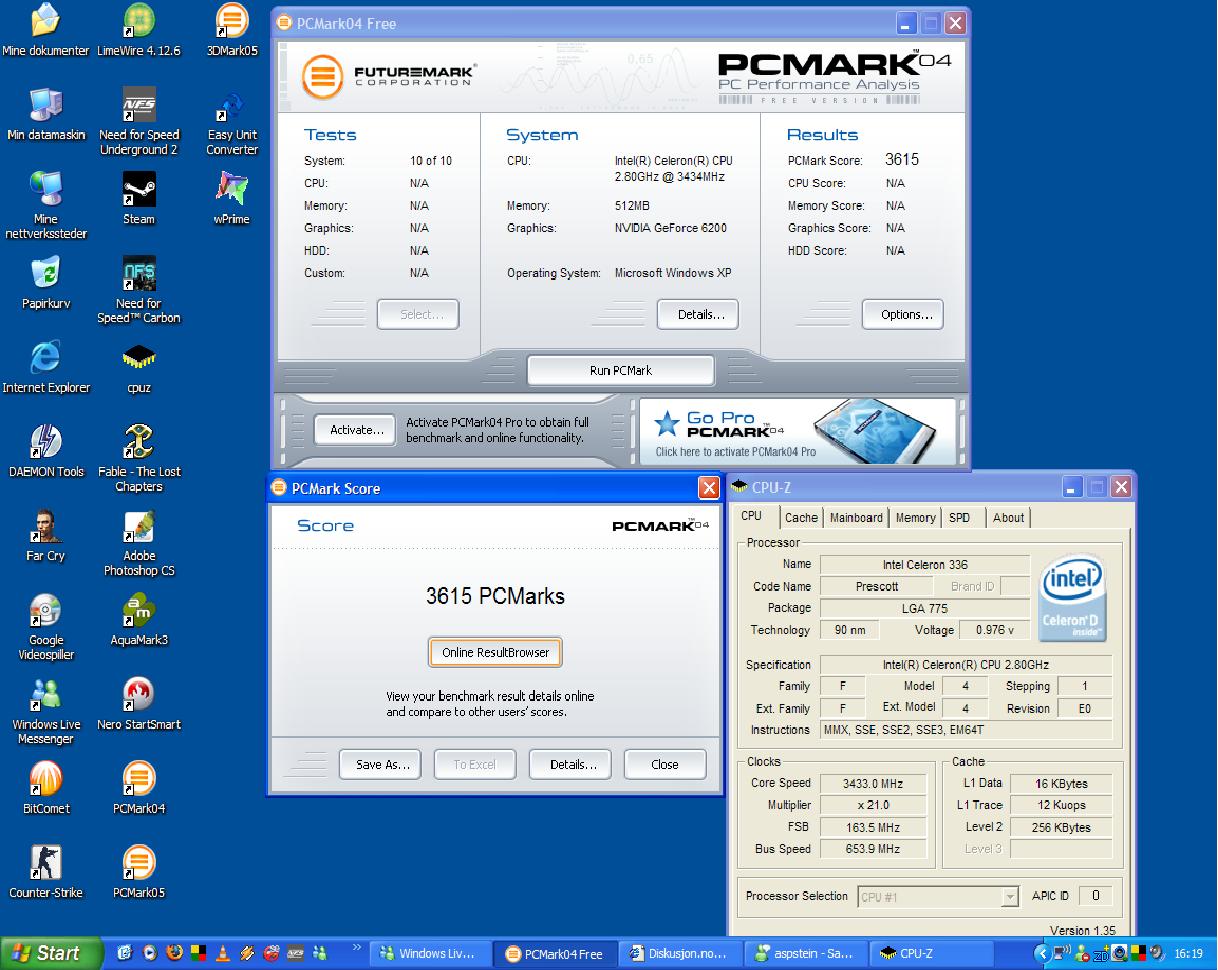Click Run PCMark button
The image size is (1218, 970).
[620, 370]
